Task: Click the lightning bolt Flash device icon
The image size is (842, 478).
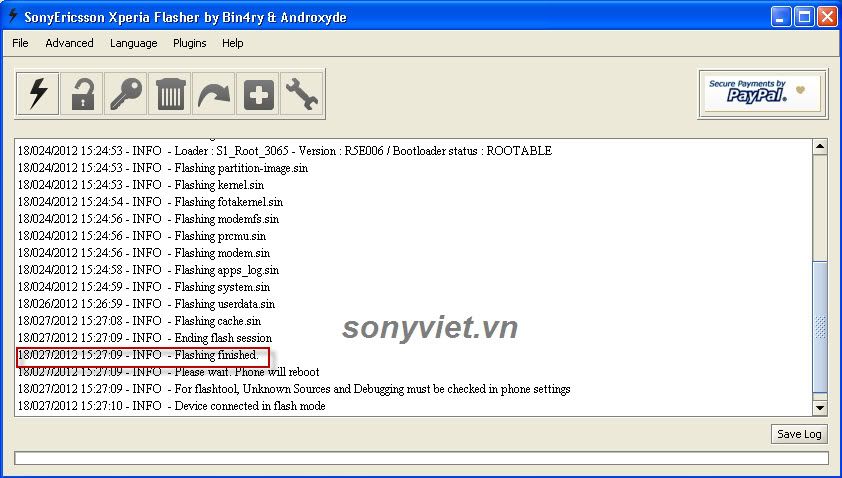Action: tap(38, 94)
